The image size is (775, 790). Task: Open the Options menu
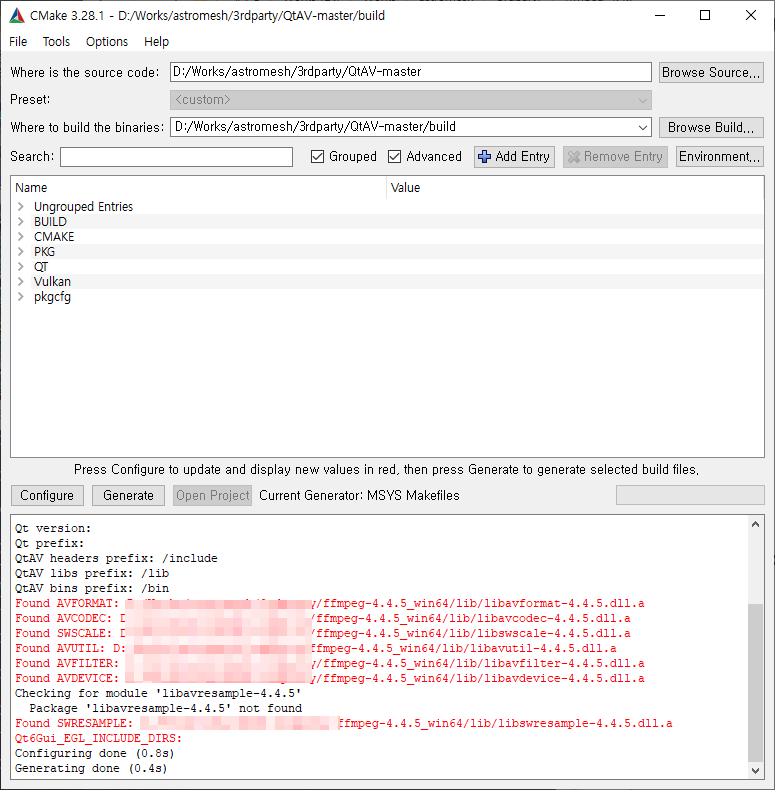pyautogui.click(x=107, y=42)
